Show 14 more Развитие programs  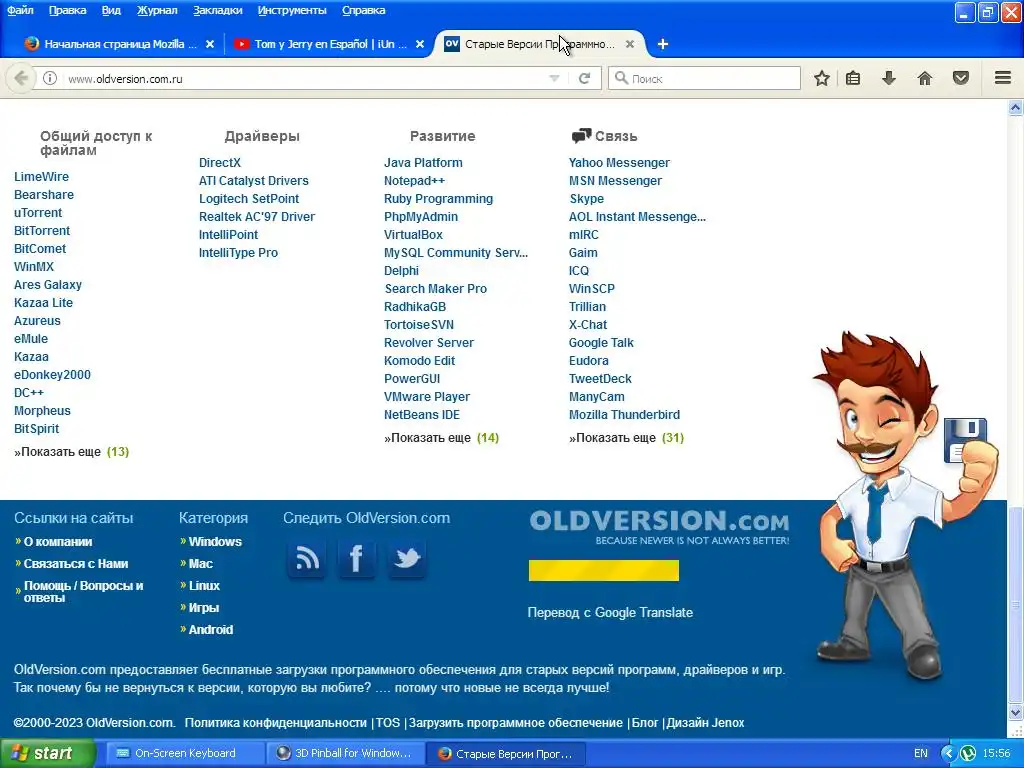[441, 438]
